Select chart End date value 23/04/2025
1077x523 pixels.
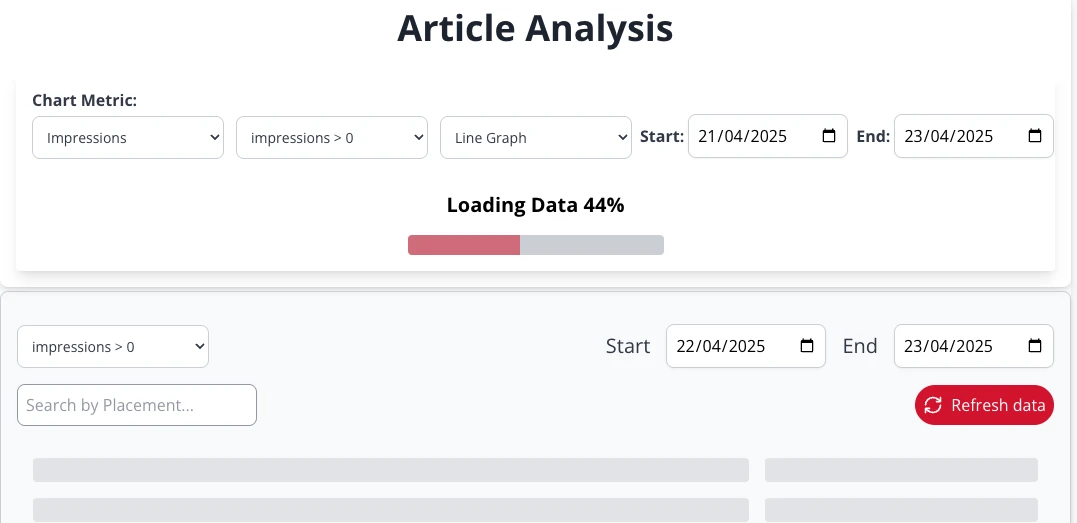(x=948, y=137)
